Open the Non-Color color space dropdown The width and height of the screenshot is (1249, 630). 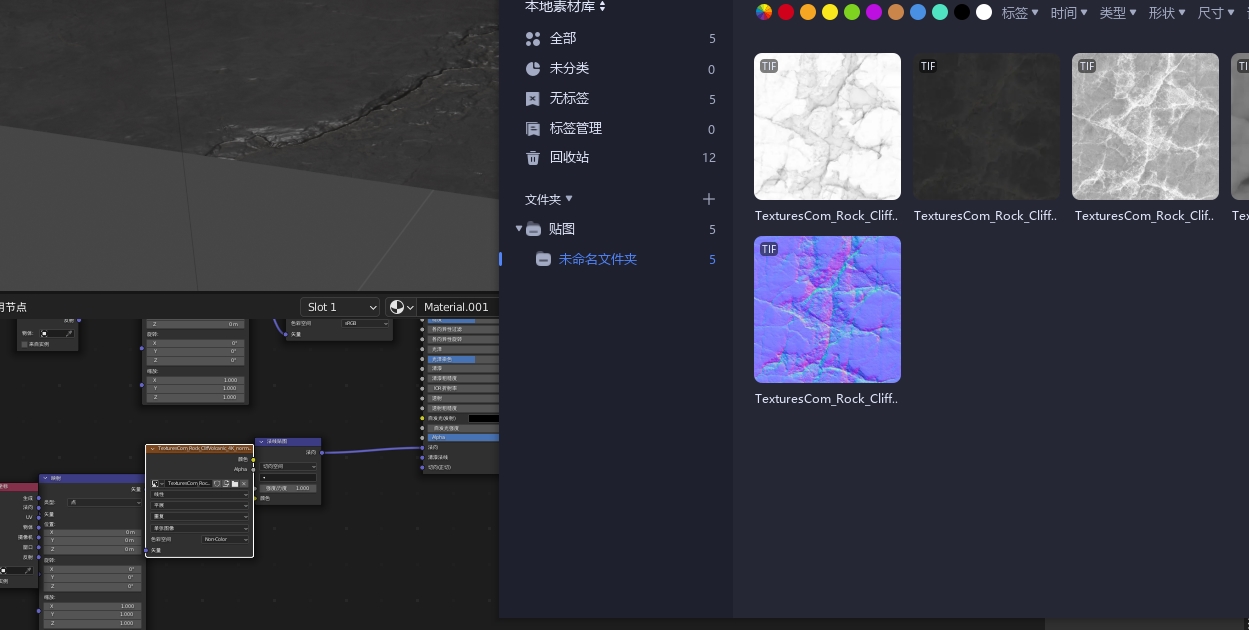225,539
